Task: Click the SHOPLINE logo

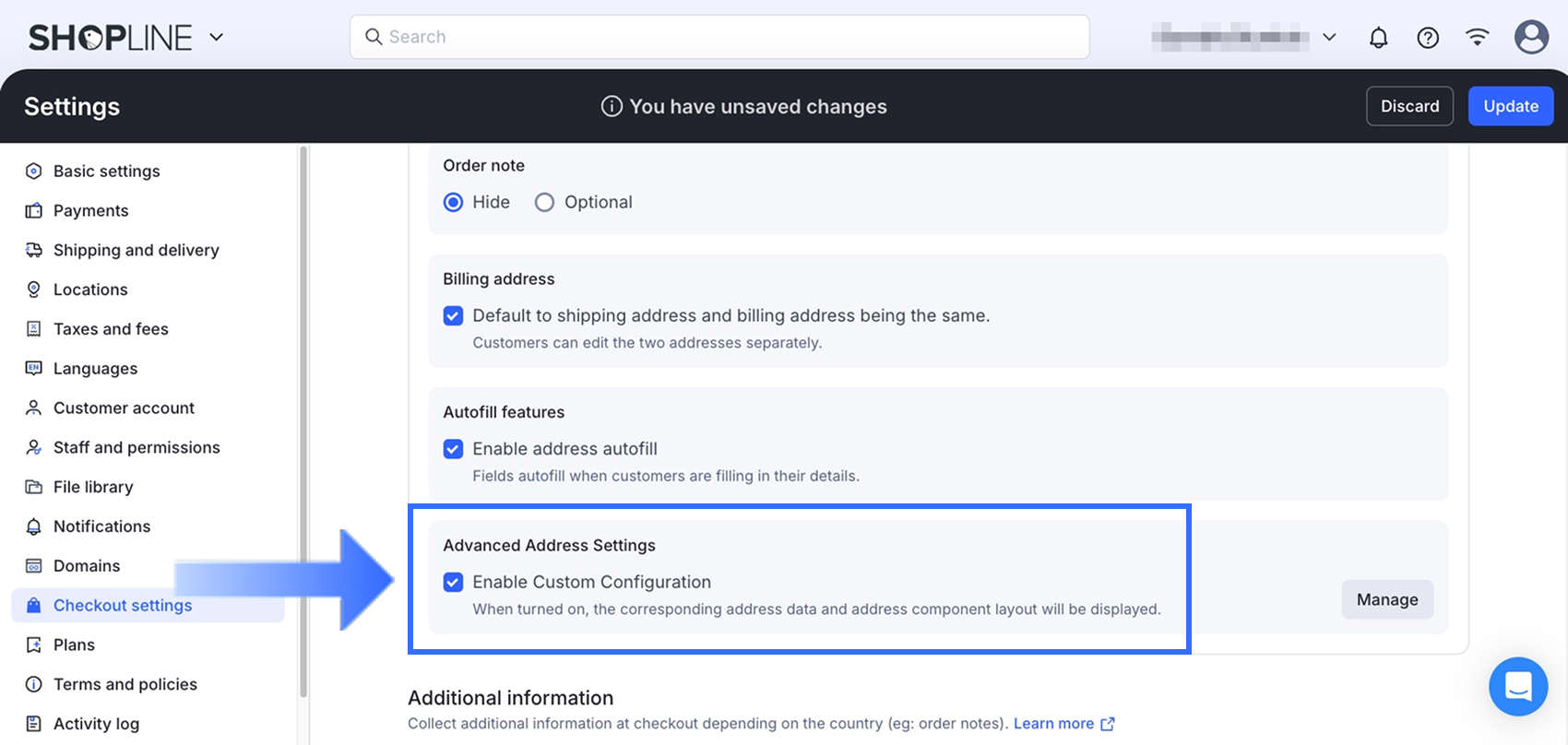Action: (x=111, y=38)
